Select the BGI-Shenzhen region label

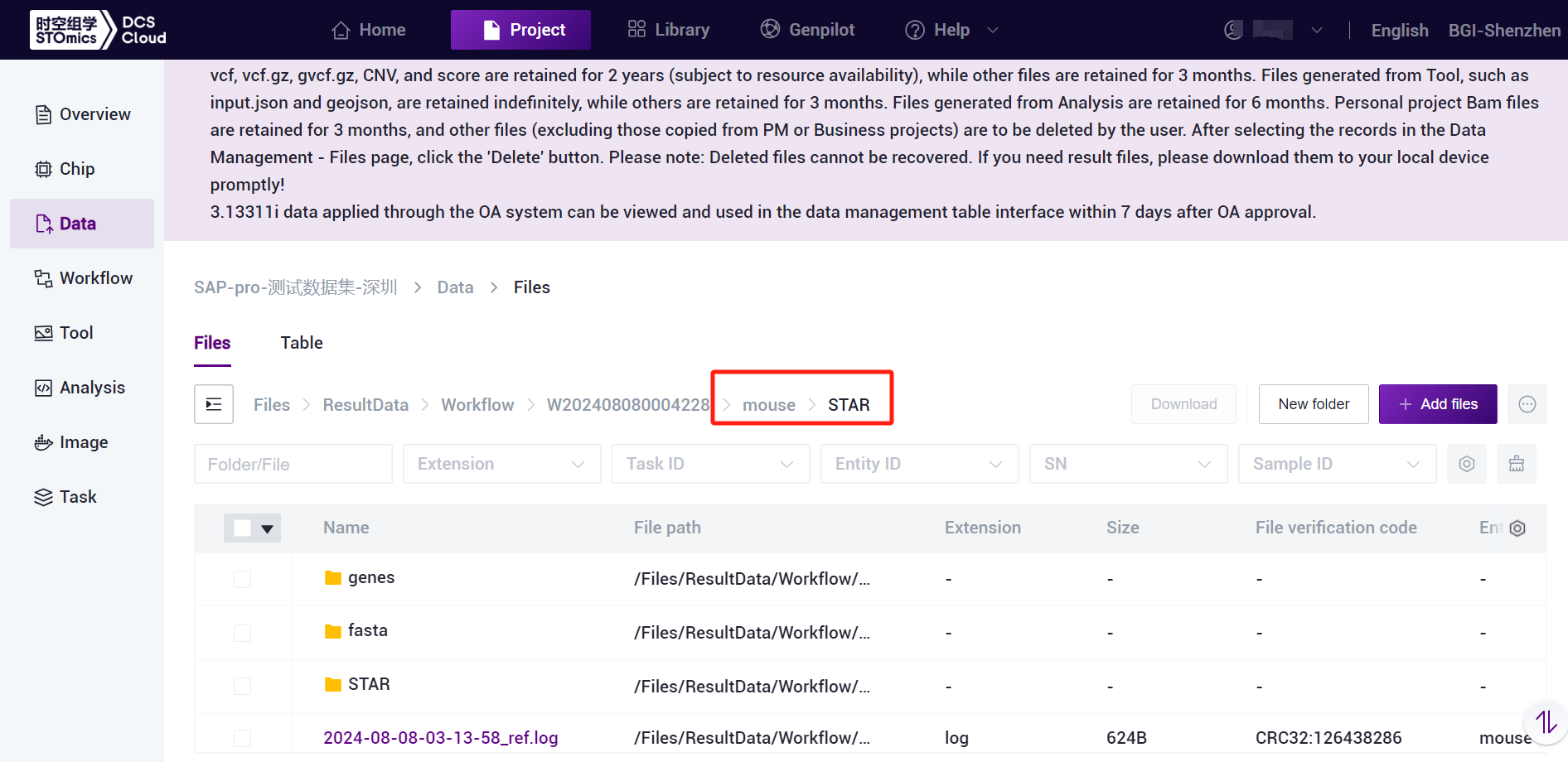click(x=1504, y=31)
